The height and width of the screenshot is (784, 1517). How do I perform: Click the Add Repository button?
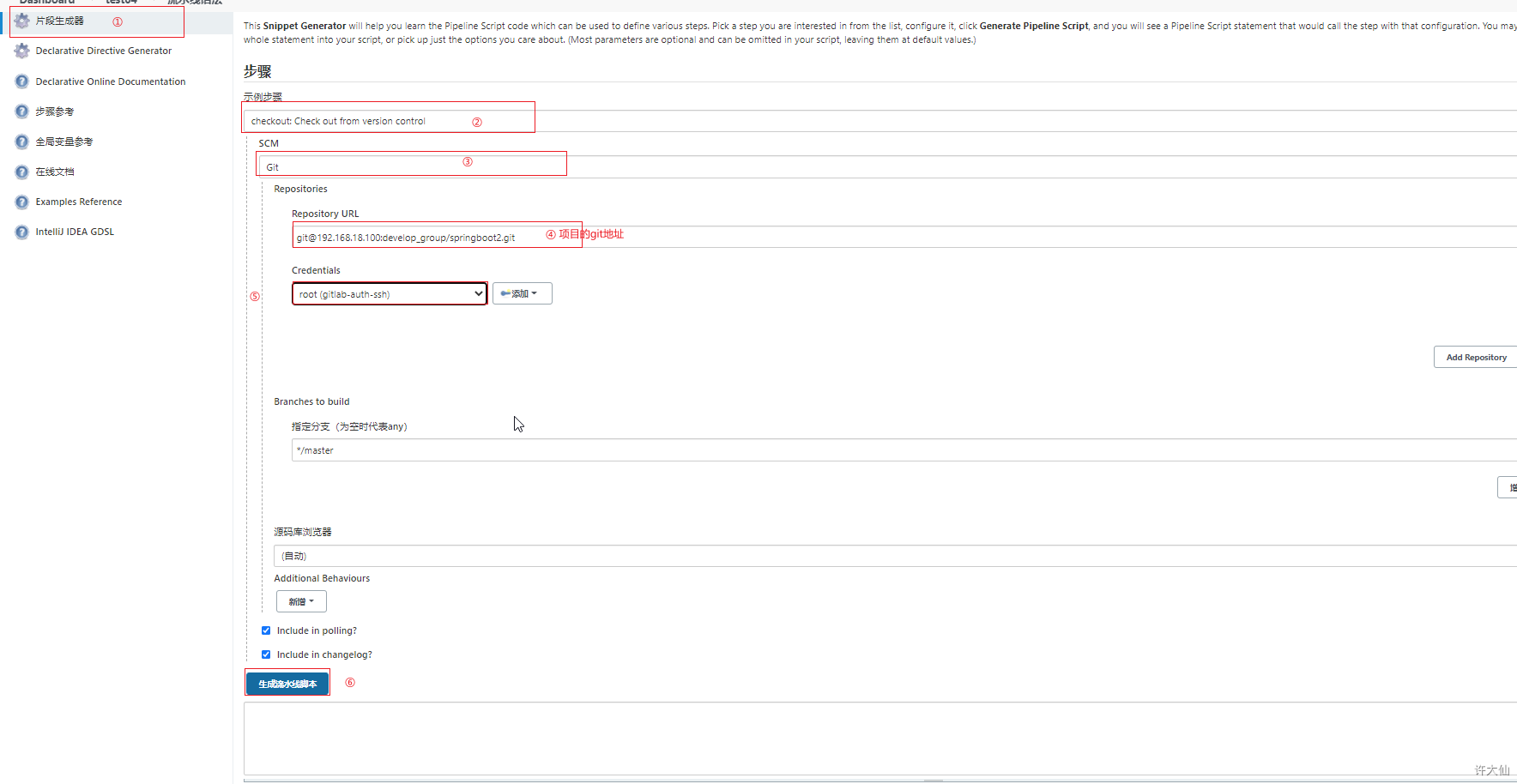1476,358
